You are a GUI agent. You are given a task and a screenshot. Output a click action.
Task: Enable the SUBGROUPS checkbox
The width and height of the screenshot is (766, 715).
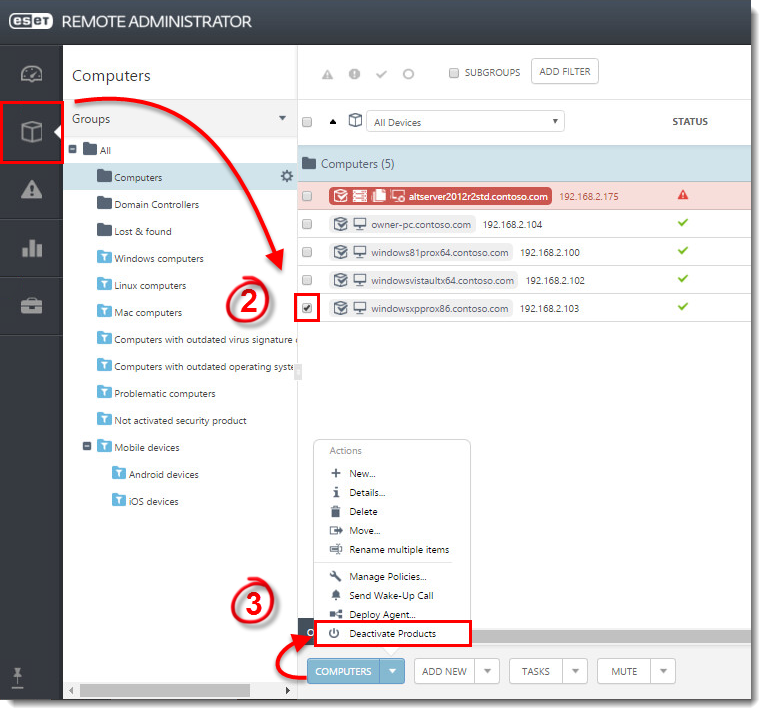point(454,73)
